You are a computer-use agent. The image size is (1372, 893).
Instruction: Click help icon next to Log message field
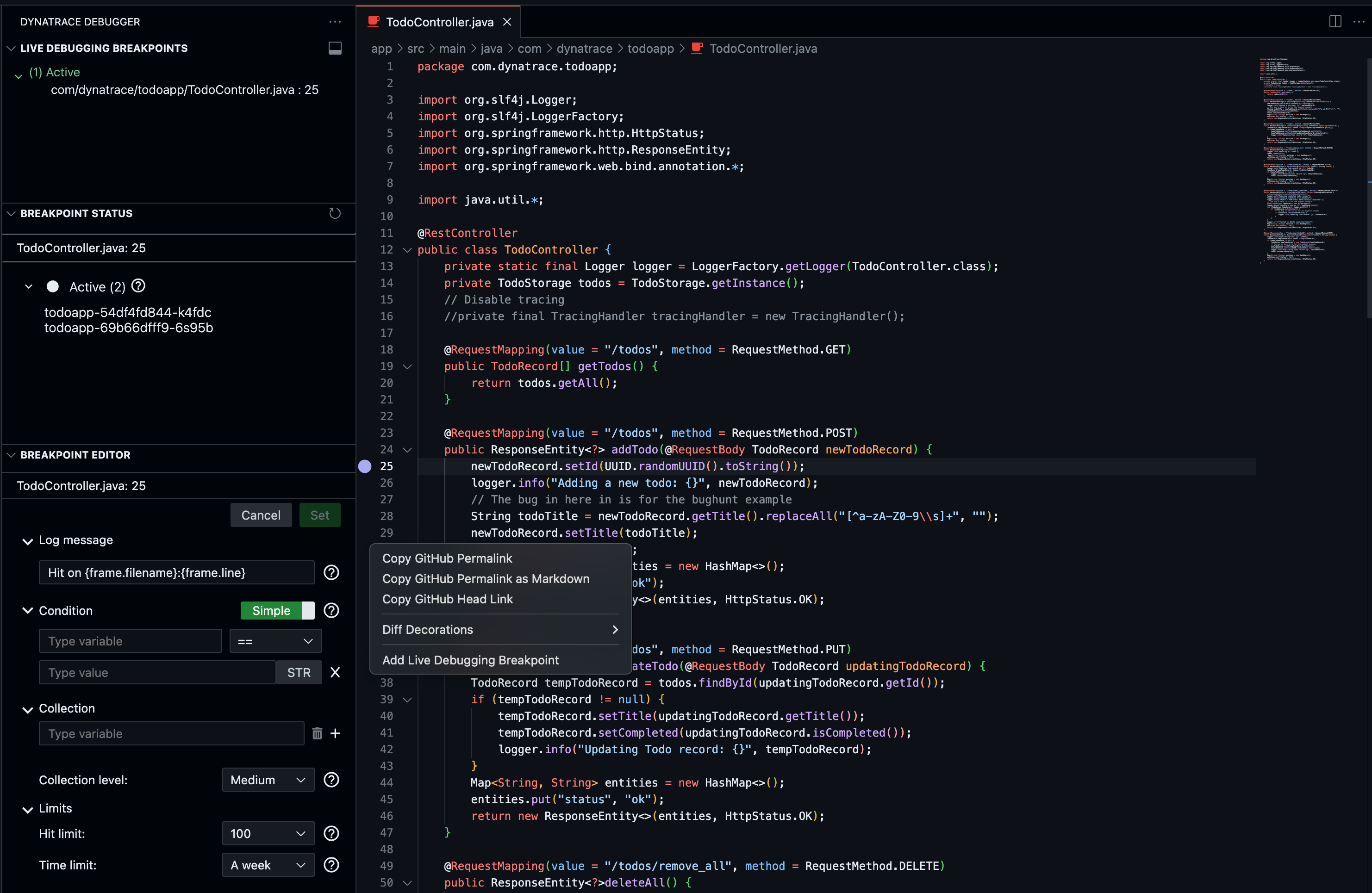(x=331, y=572)
